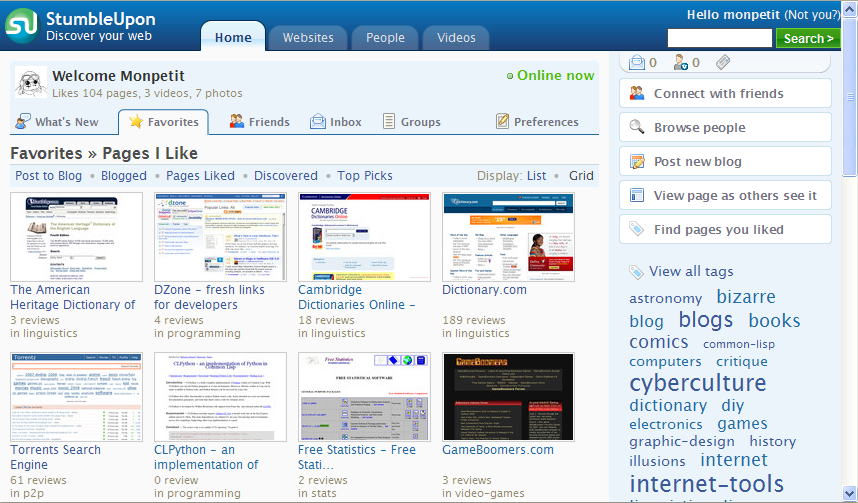Click the tag icon beside View all tags

click(x=636, y=271)
